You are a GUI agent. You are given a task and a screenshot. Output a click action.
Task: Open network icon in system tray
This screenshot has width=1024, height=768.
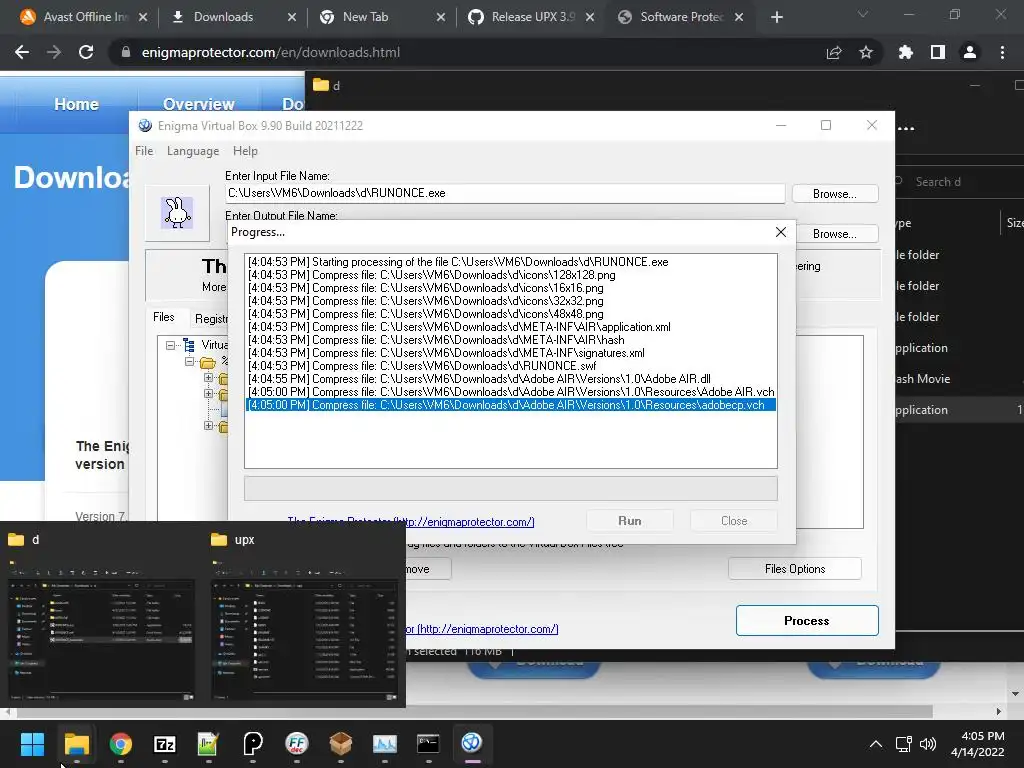[904, 744]
